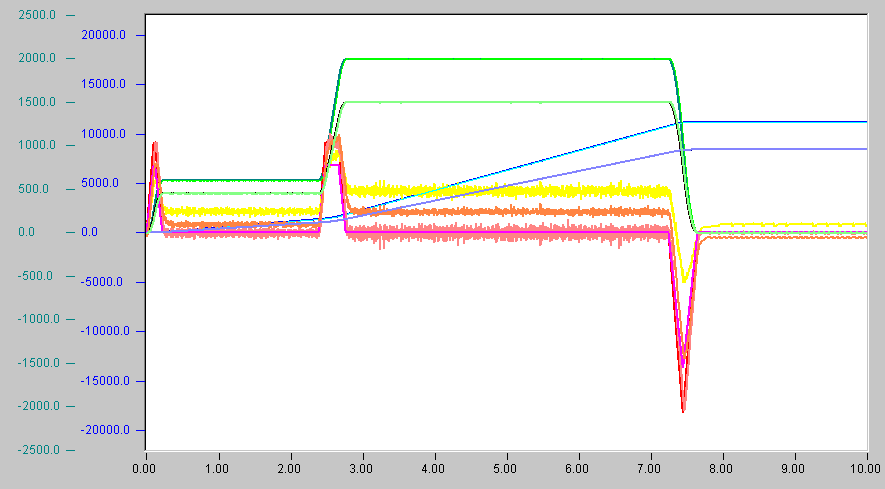The image size is (885, 489).
Task: Click the blue -5000.0 axis label
Action: click(x=104, y=282)
